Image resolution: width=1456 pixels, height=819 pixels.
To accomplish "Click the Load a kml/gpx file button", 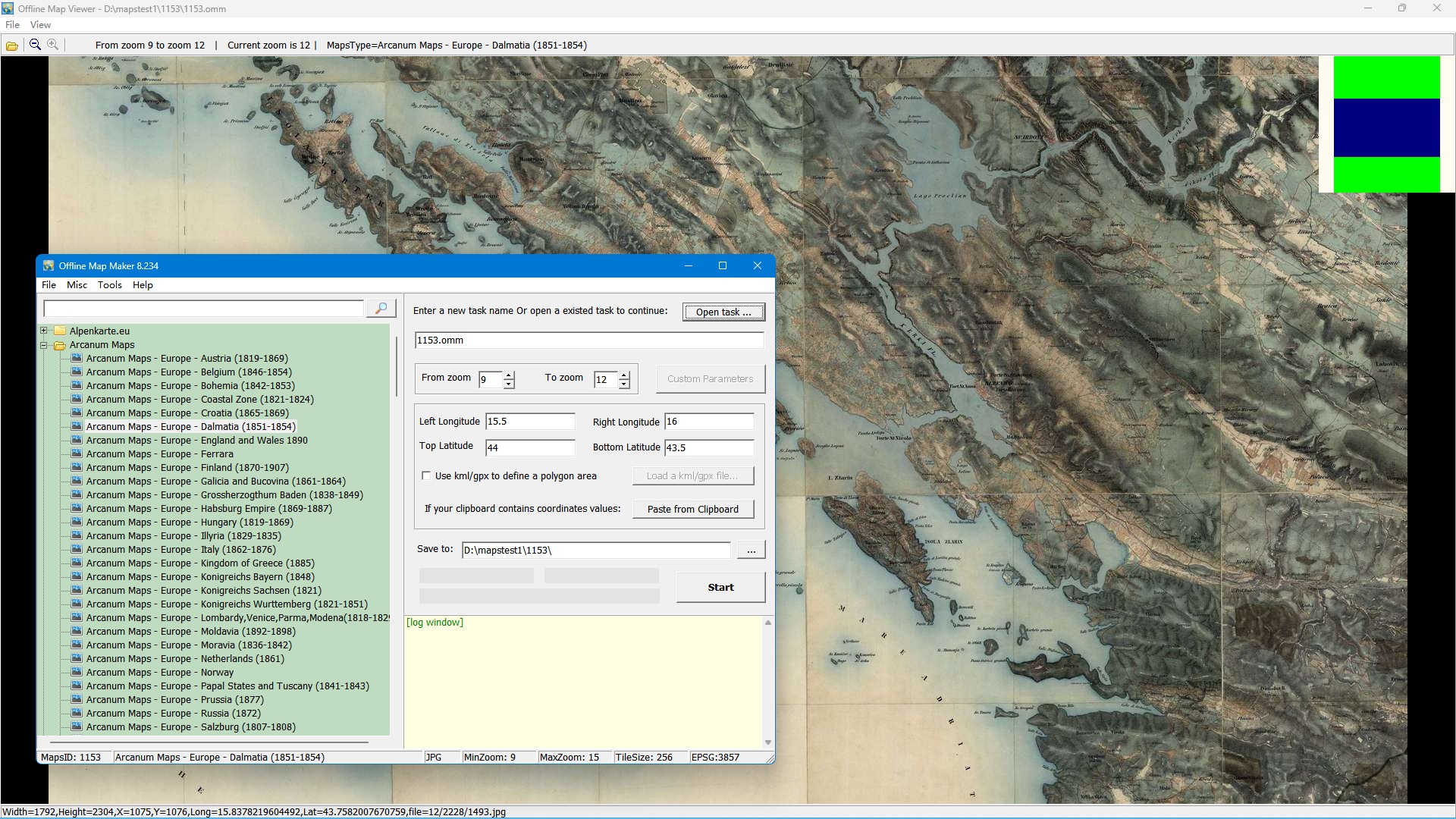I will [693, 475].
